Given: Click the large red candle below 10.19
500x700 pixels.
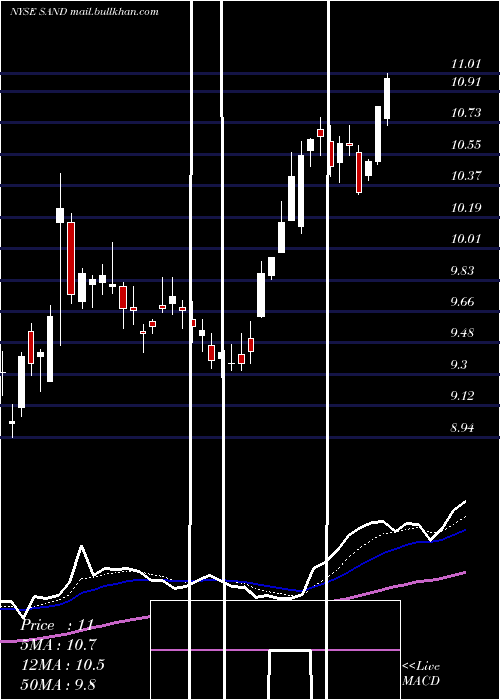Looking at the screenshot, I should pyautogui.click(x=71, y=258).
